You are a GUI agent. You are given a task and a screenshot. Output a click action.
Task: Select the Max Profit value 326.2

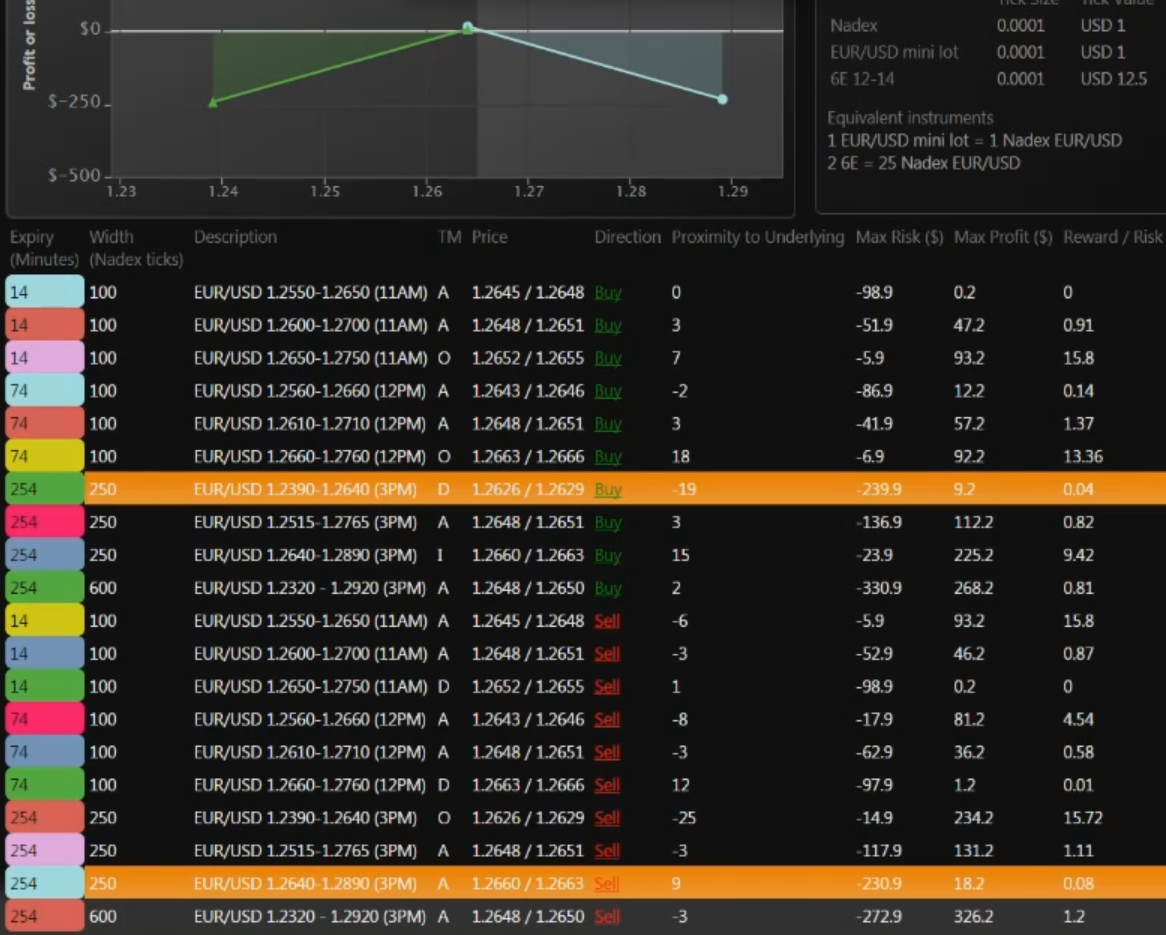[973, 916]
